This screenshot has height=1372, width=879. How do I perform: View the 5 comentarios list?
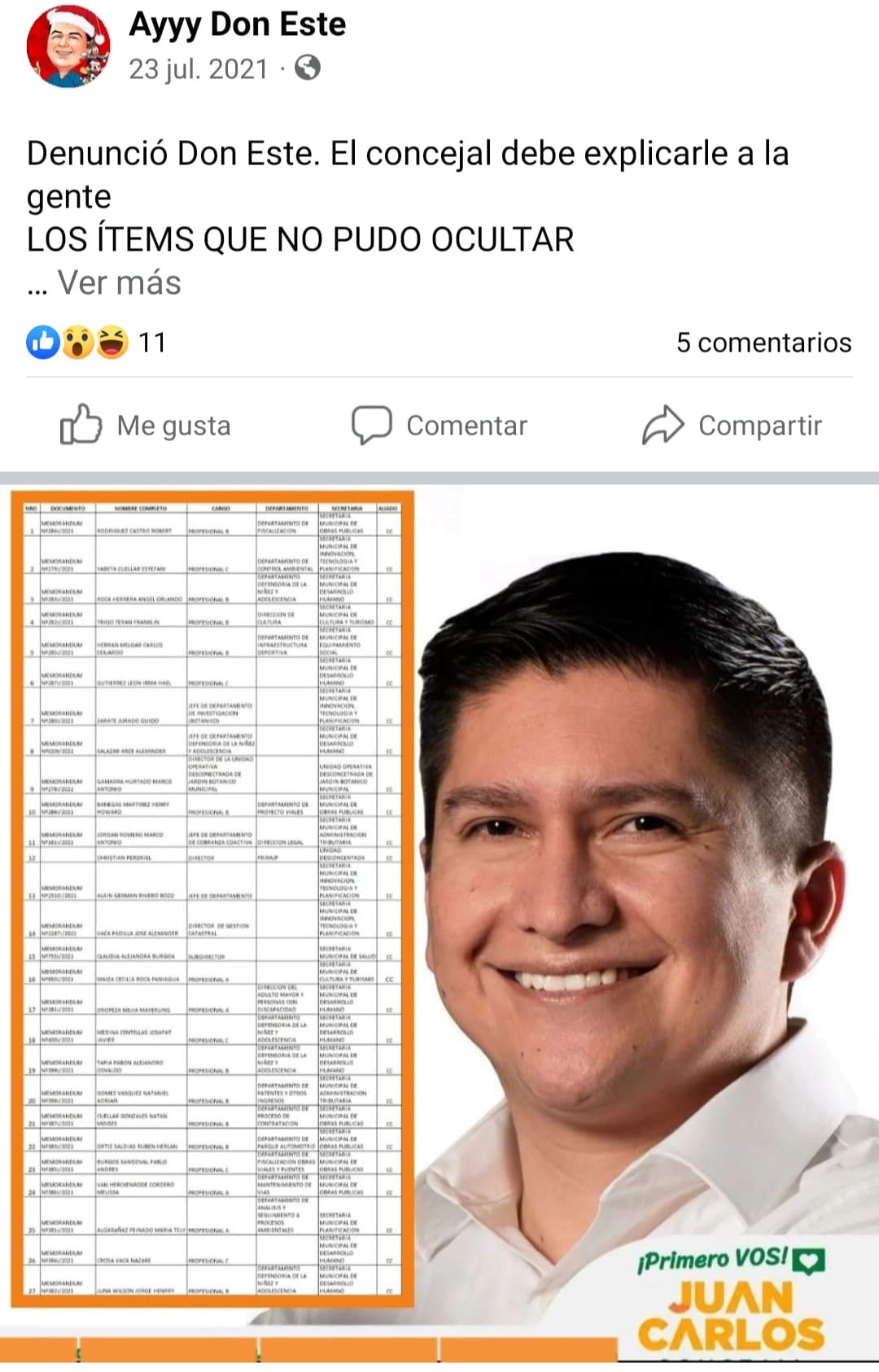pyautogui.click(x=763, y=343)
